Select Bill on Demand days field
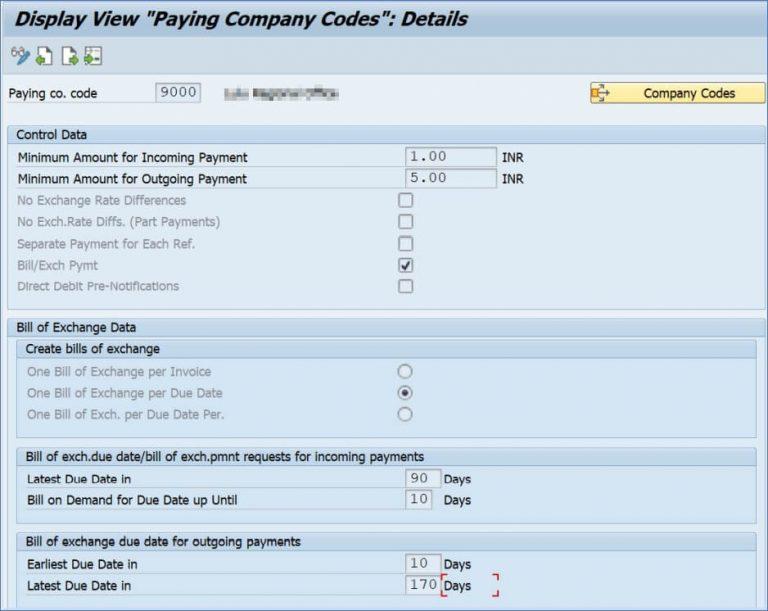This screenshot has width=768, height=611. click(419, 499)
